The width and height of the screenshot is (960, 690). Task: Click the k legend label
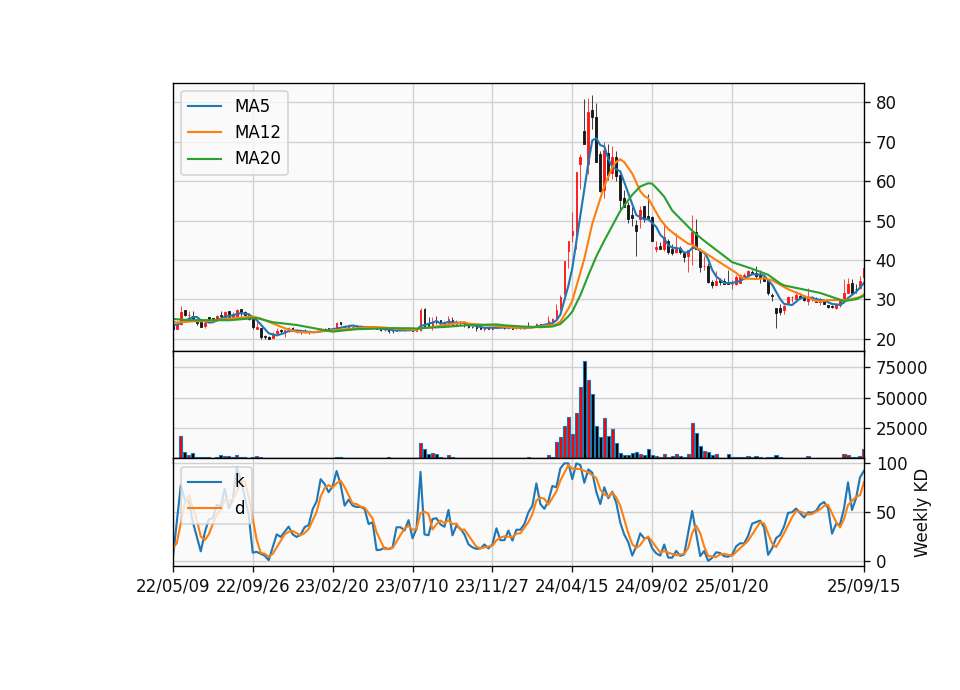239,481
